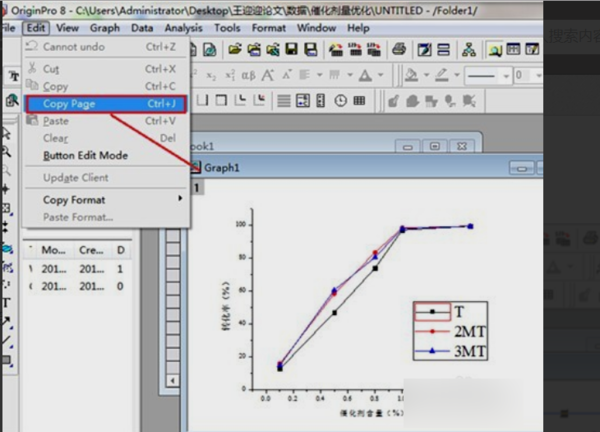Select the large T Text tool

coord(6,303)
